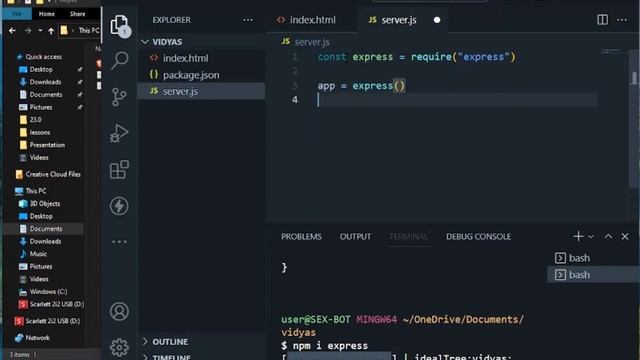Show additional activity bar views ellipsis
Image resolution: width=640 pixels, height=360 pixels.
pos(119,242)
